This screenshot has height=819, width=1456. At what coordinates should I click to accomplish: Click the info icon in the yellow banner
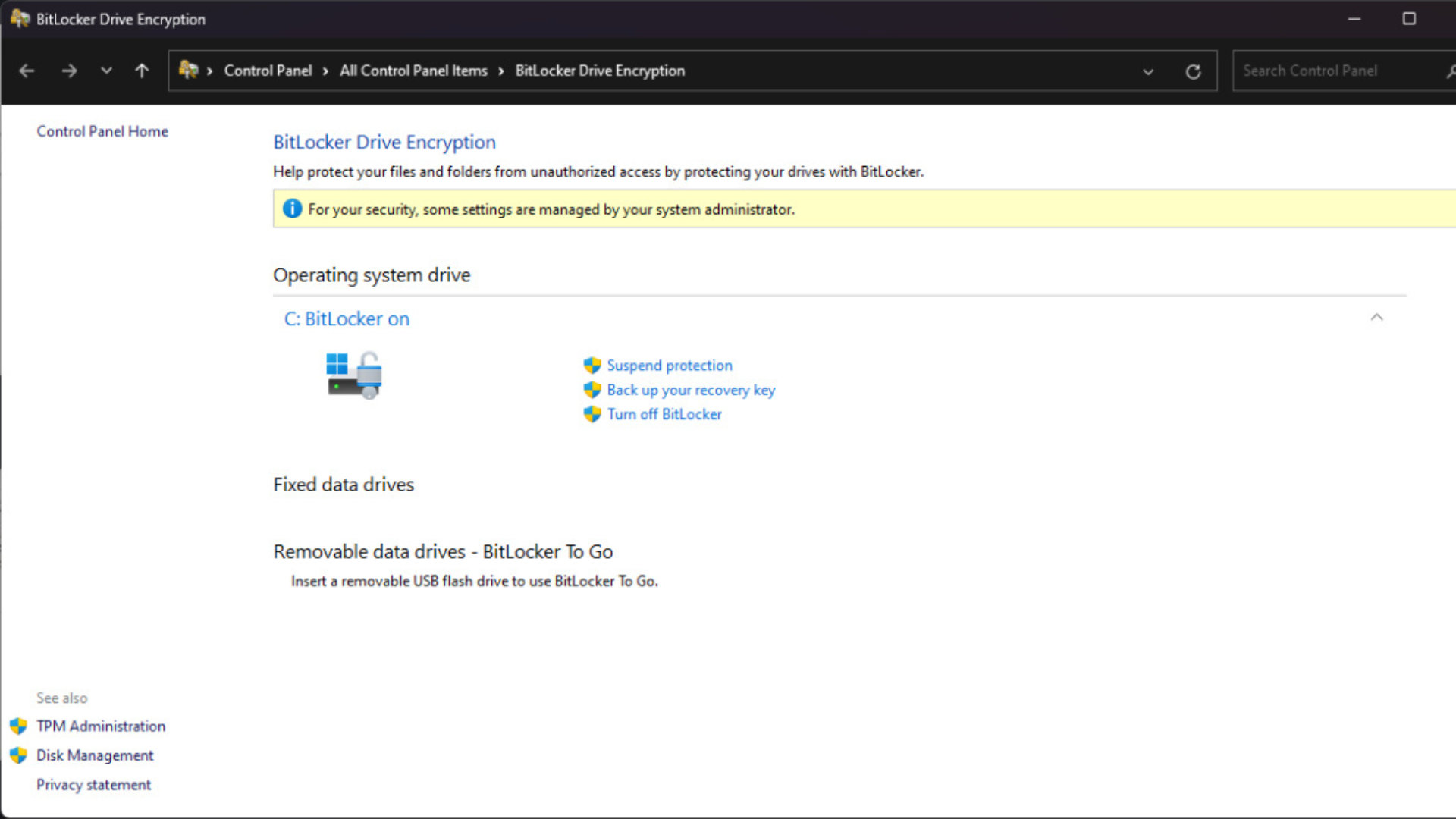pyautogui.click(x=292, y=208)
